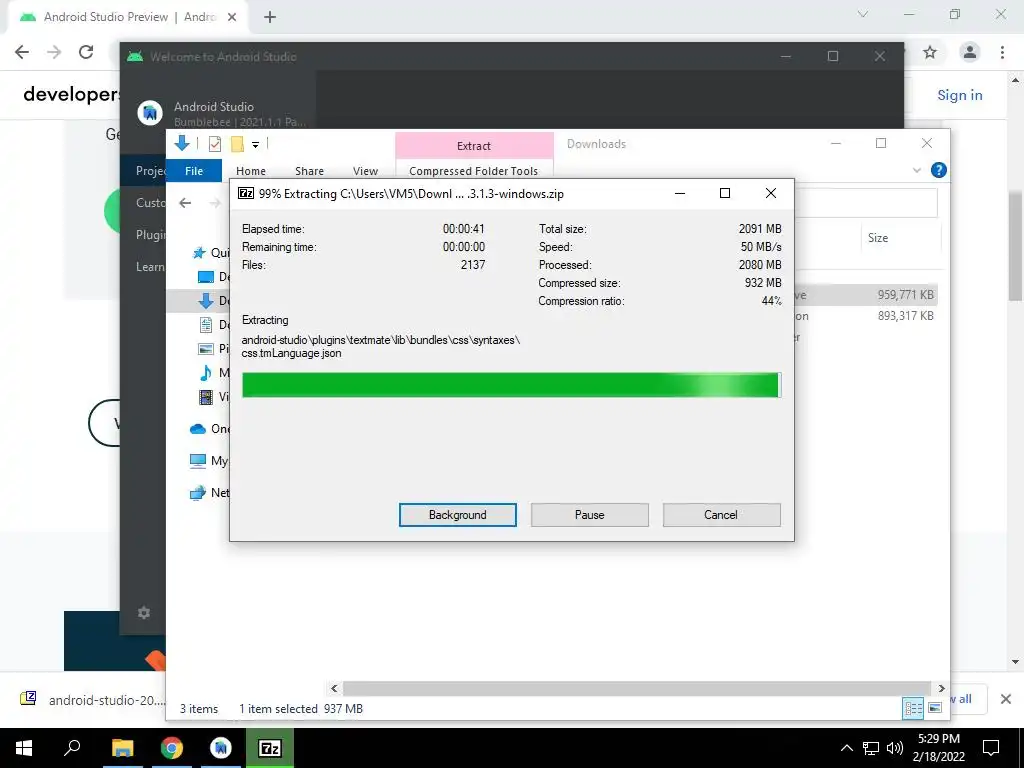Bookmark this page with star
The width and height of the screenshot is (1024, 768).
(x=930, y=52)
